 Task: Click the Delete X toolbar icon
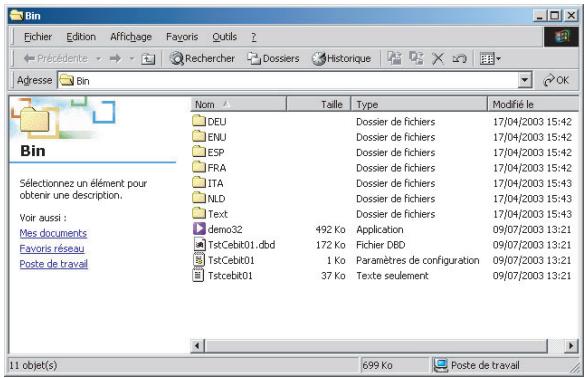coord(438,59)
